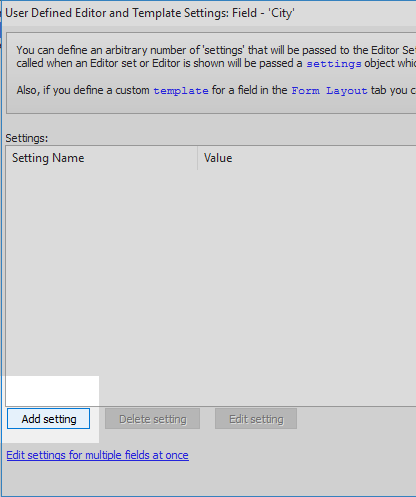Viewport: 416px width, 497px height.
Task: Click the Edit setting button
Action: coord(256,419)
